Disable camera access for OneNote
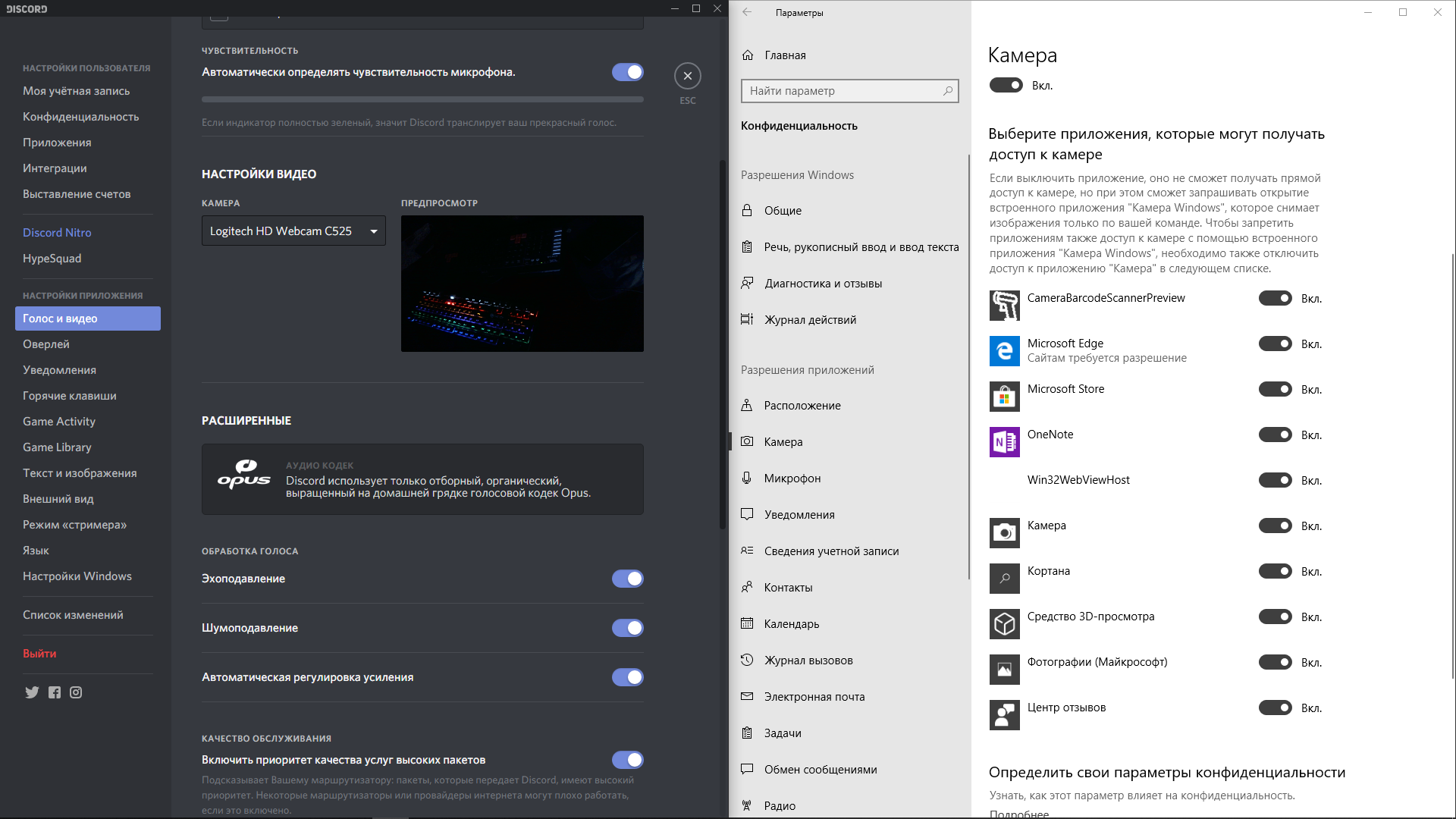The image size is (1456, 819). tap(1276, 435)
